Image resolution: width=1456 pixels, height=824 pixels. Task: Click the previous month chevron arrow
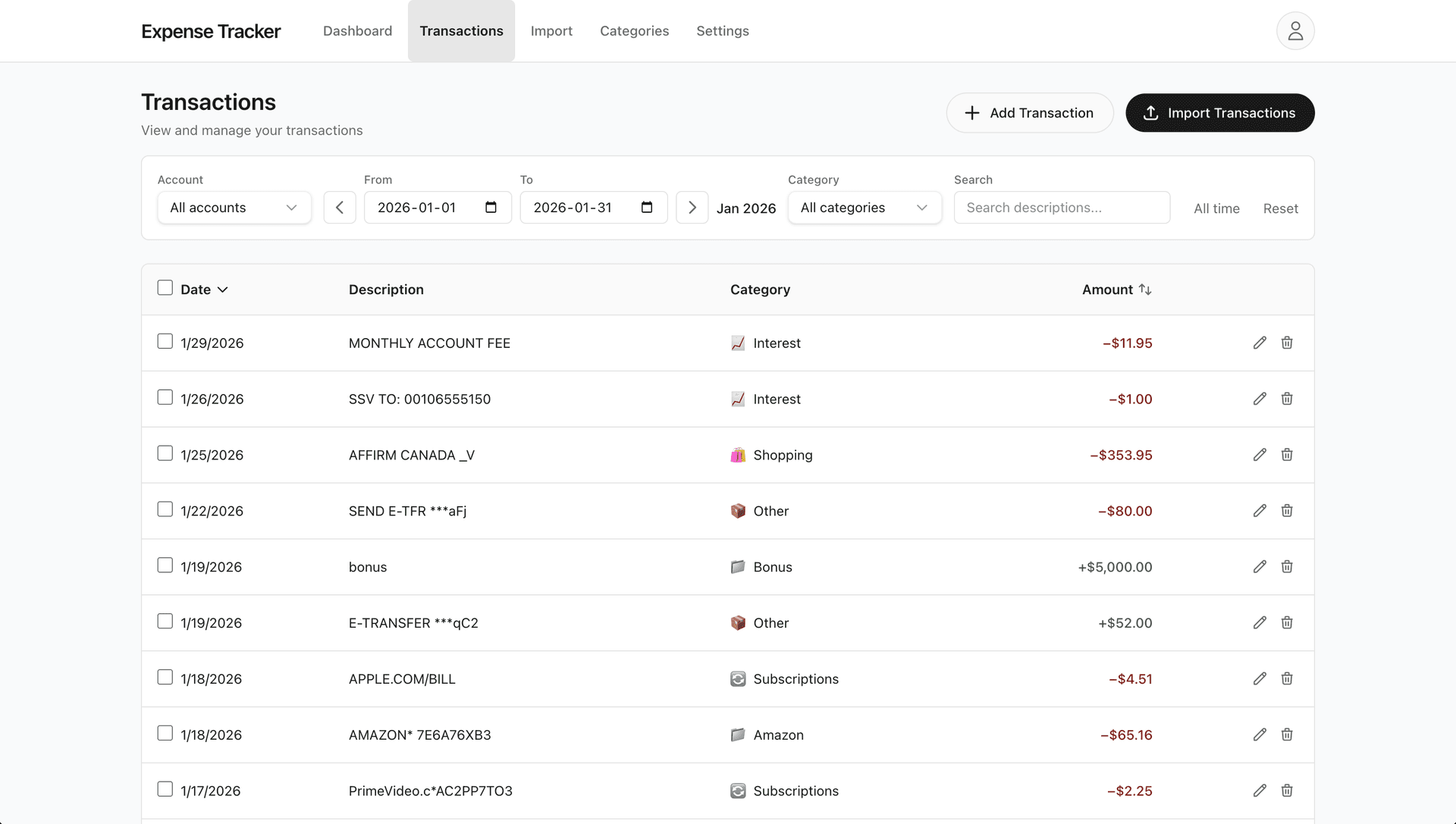[x=339, y=207]
